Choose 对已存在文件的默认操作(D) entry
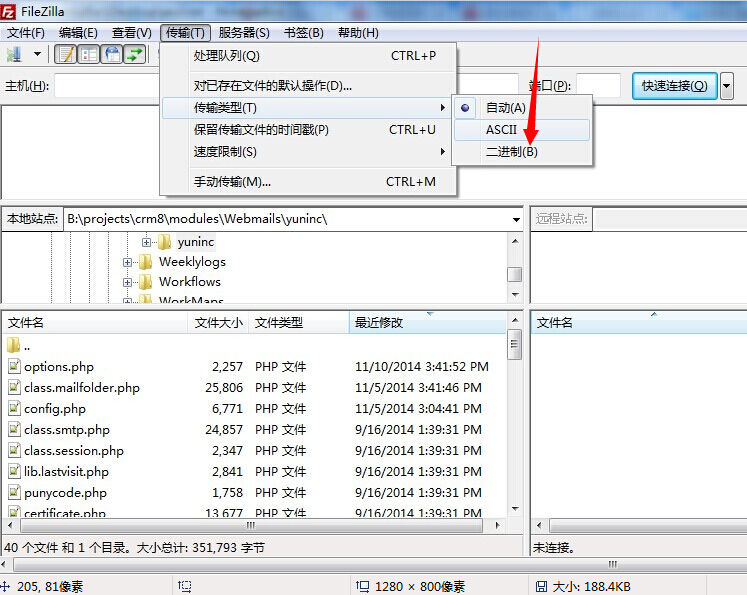The image size is (747, 595). tap(308, 86)
